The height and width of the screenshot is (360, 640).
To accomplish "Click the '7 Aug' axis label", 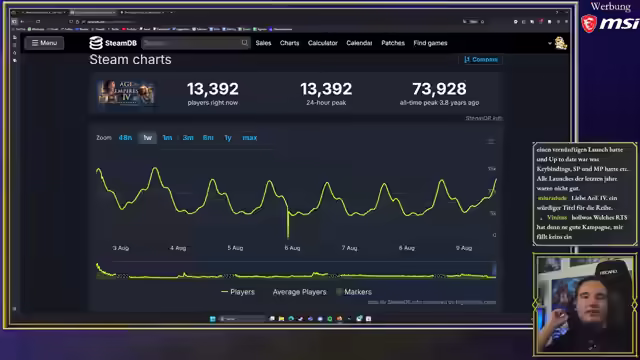I will [349, 248].
